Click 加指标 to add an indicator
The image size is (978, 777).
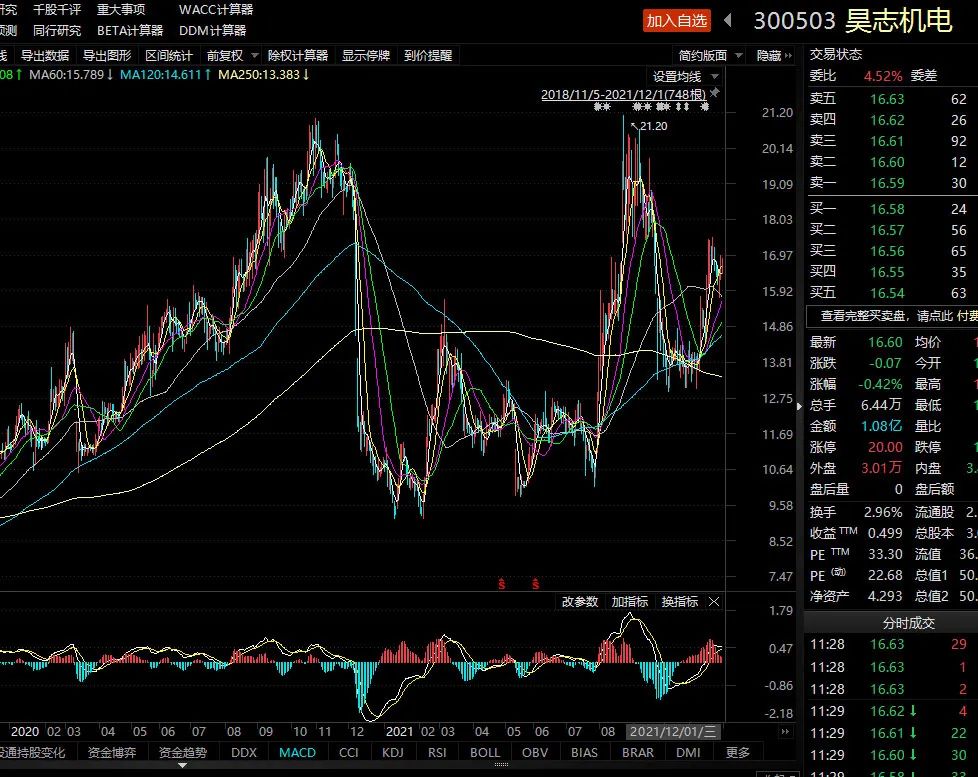click(630, 602)
